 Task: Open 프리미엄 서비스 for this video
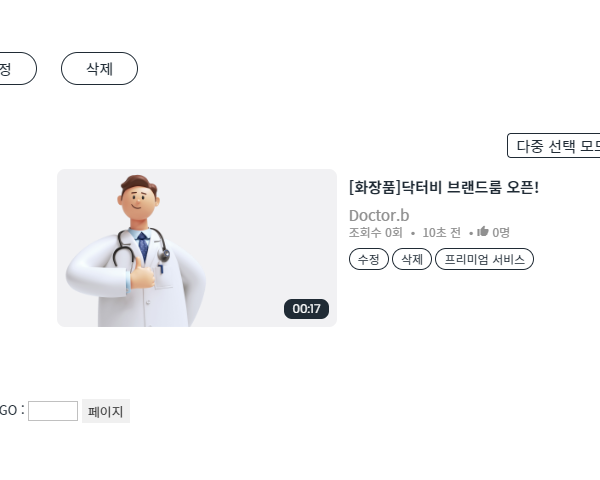click(484, 259)
